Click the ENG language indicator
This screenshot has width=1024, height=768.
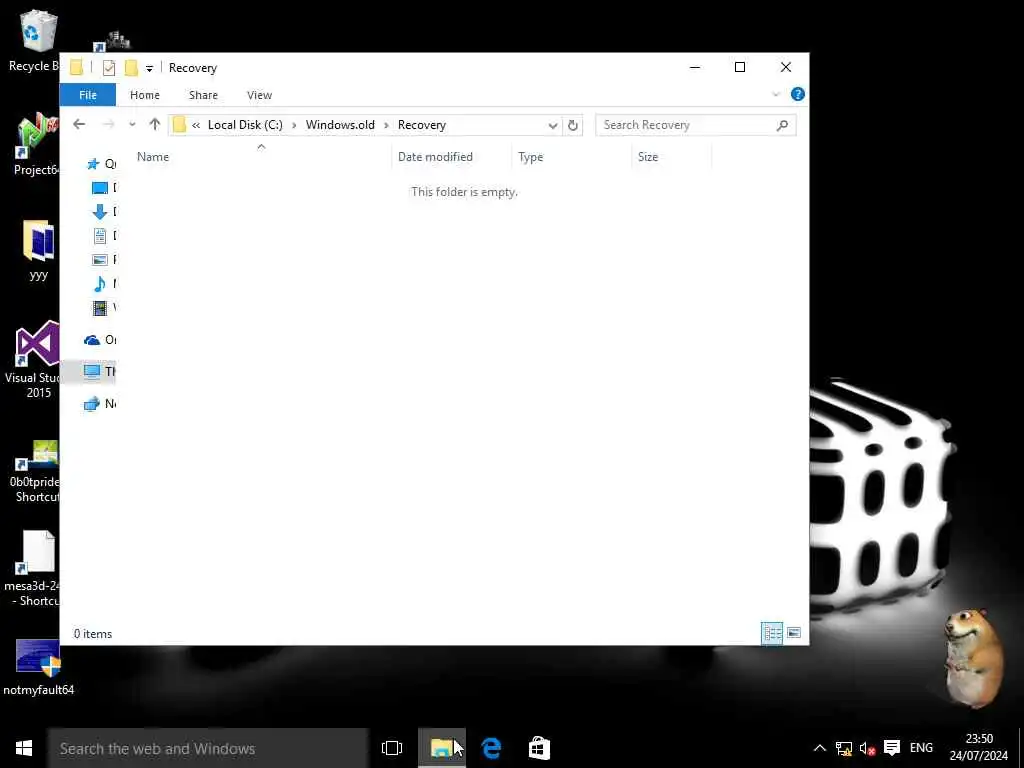921,748
